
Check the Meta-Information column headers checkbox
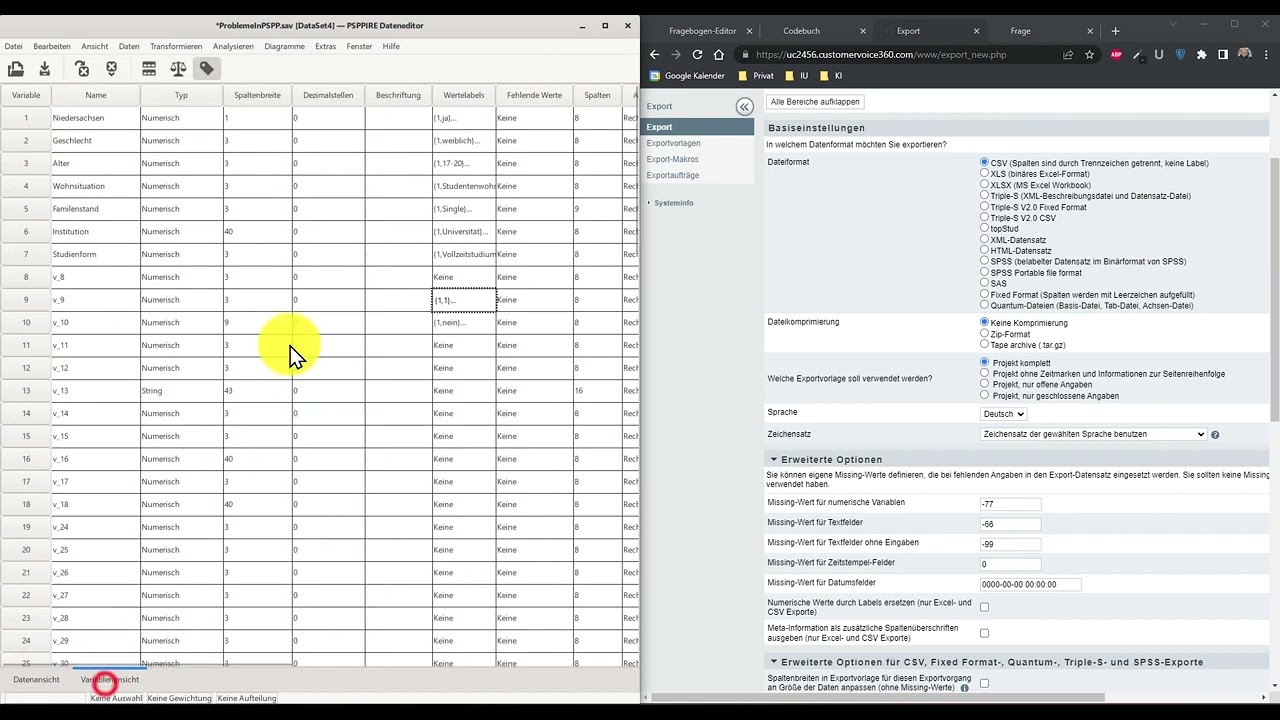984,633
